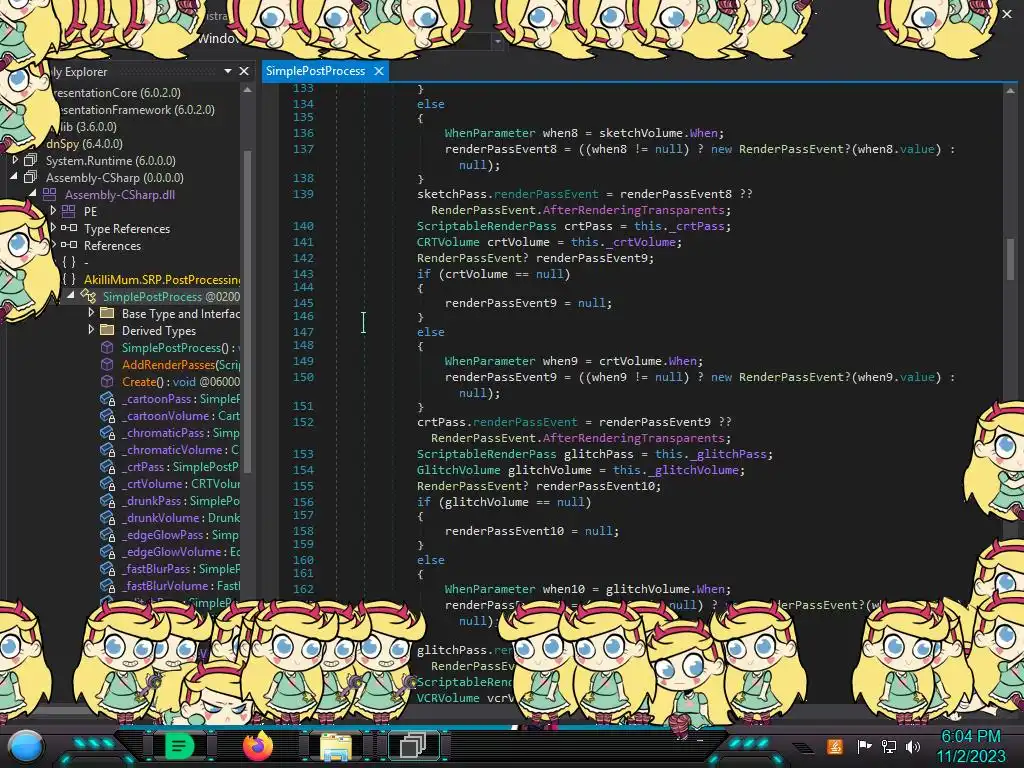Select the References tree row

112,246
